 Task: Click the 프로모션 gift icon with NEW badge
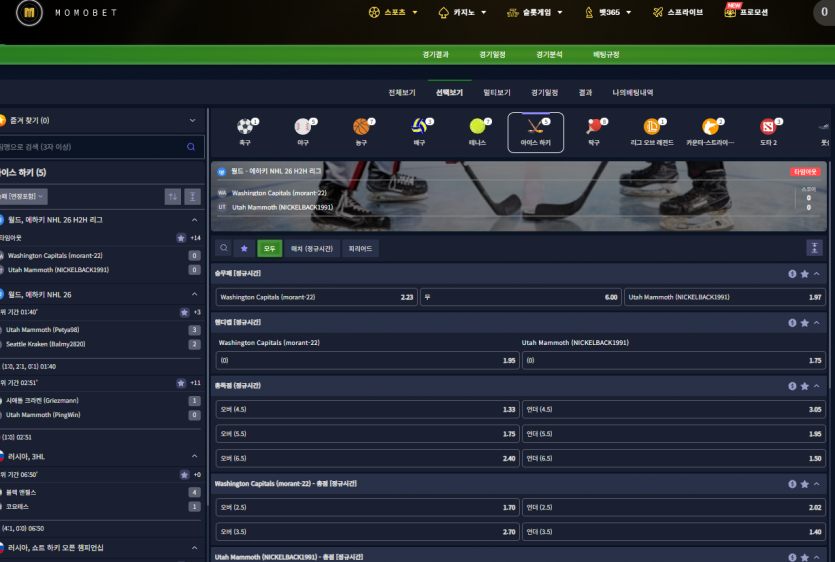pyautogui.click(x=731, y=10)
